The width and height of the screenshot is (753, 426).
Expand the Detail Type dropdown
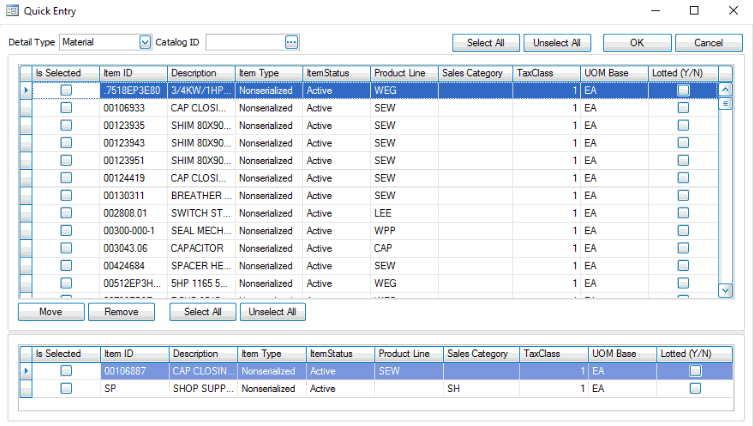[145, 42]
